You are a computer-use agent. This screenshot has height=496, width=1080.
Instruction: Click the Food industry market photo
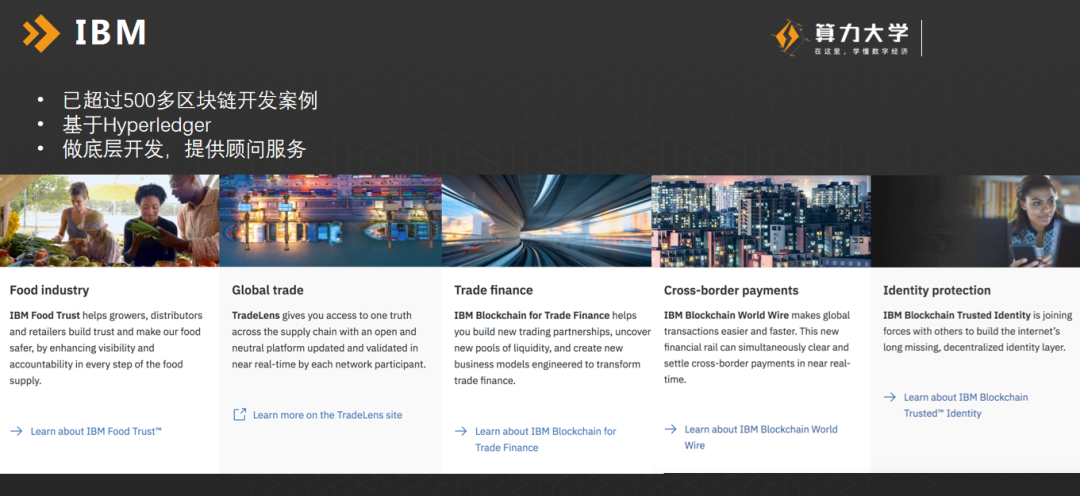pyautogui.click(x=110, y=220)
